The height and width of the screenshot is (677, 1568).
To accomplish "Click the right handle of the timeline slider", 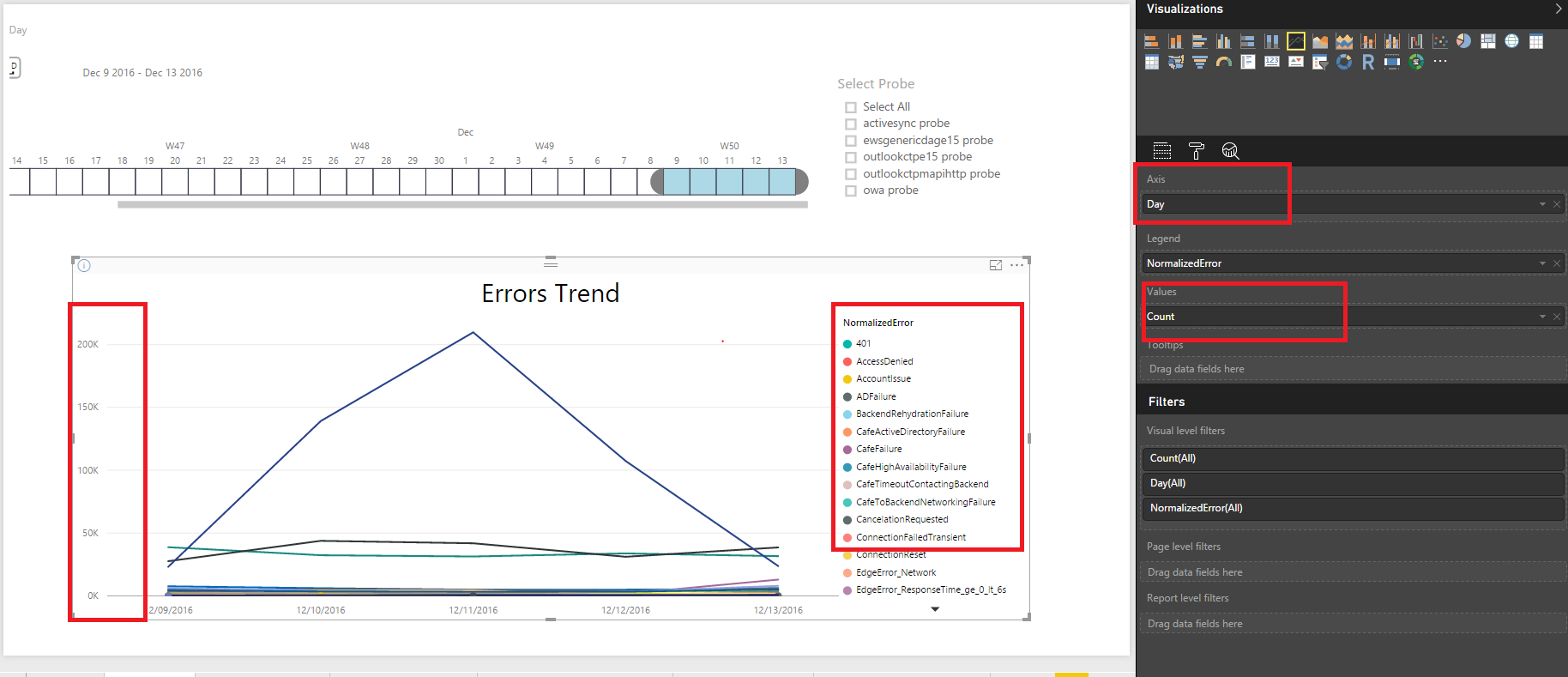I will click(x=802, y=182).
